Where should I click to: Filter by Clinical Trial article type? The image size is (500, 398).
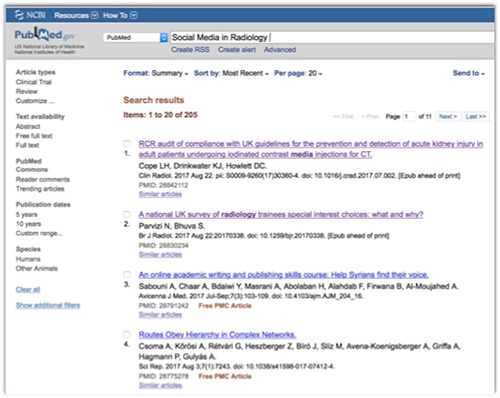point(34,82)
